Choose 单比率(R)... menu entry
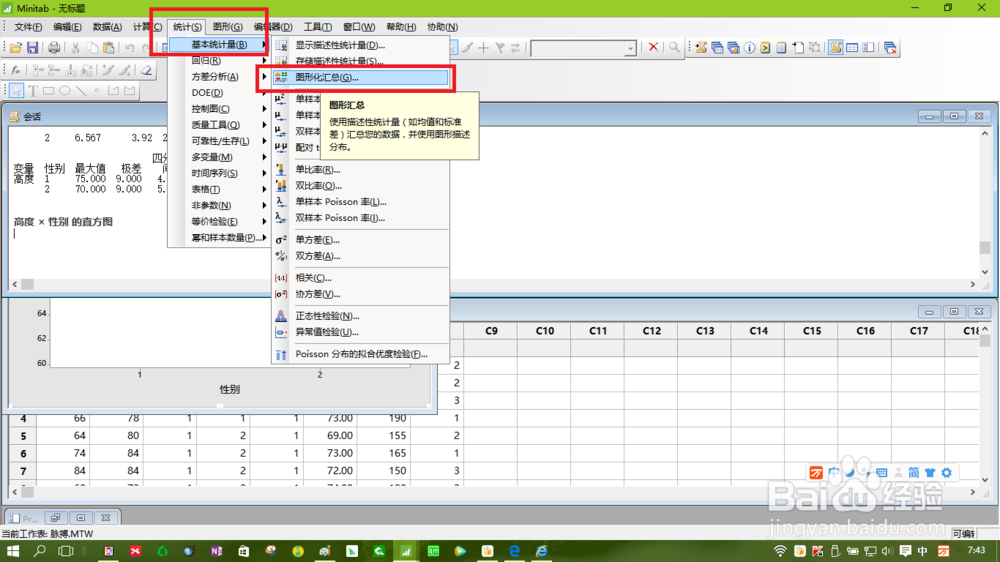 [x=361, y=170]
